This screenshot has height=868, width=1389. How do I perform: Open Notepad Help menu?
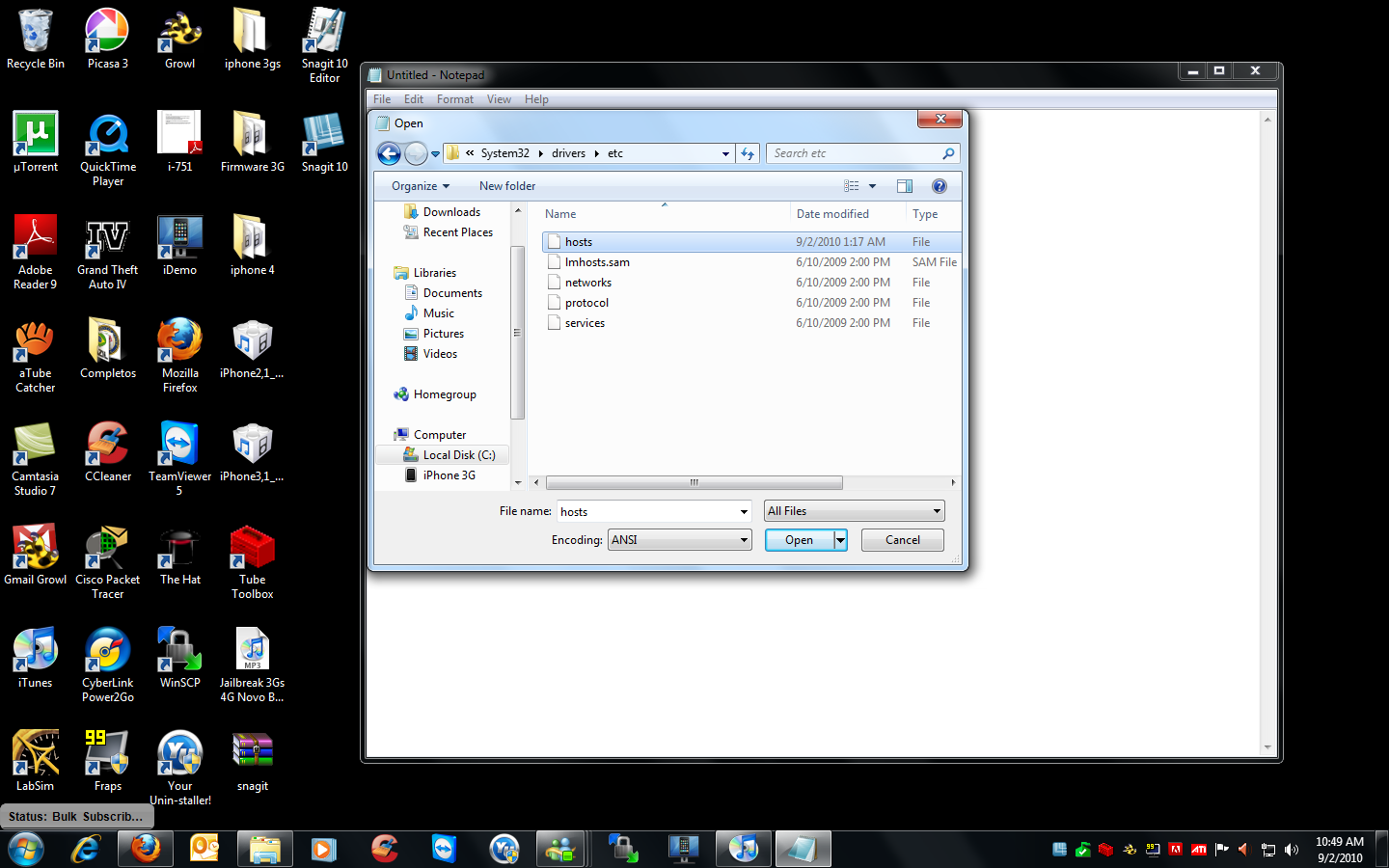click(x=536, y=99)
